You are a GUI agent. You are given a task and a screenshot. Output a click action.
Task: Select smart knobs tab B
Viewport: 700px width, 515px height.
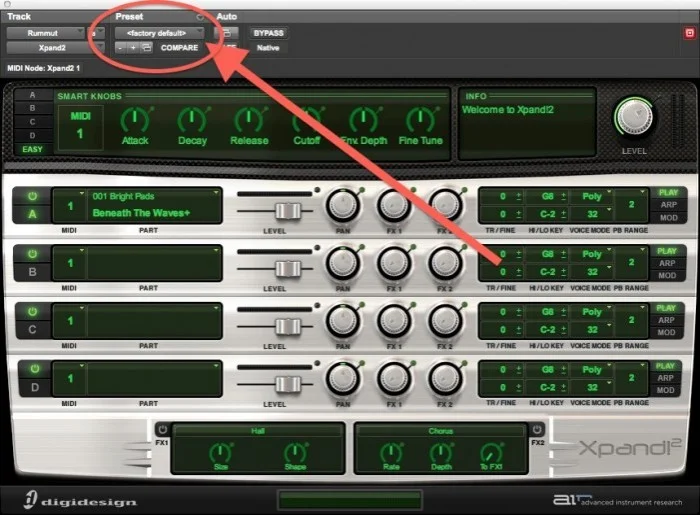coord(32,108)
